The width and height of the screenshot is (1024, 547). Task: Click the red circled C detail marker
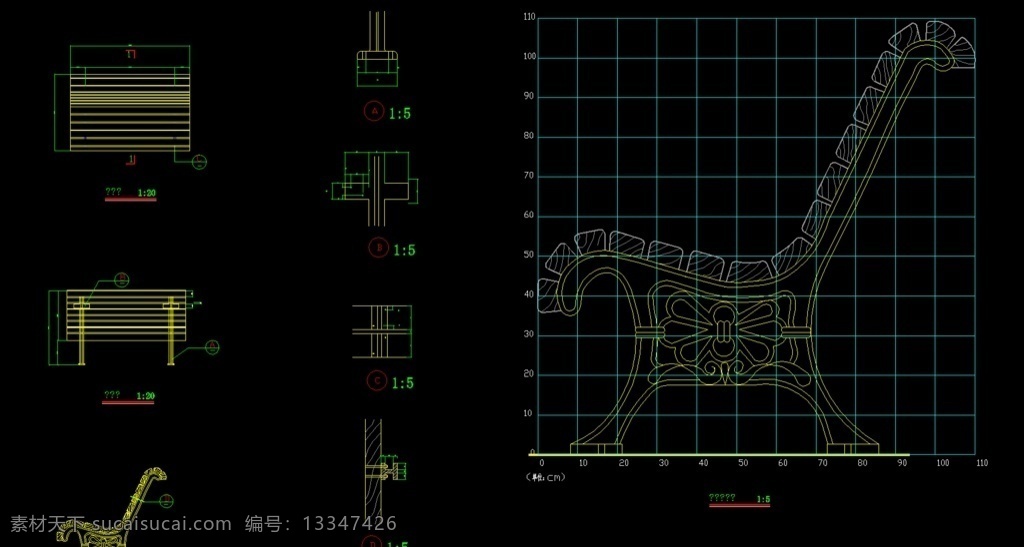point(377,381)
